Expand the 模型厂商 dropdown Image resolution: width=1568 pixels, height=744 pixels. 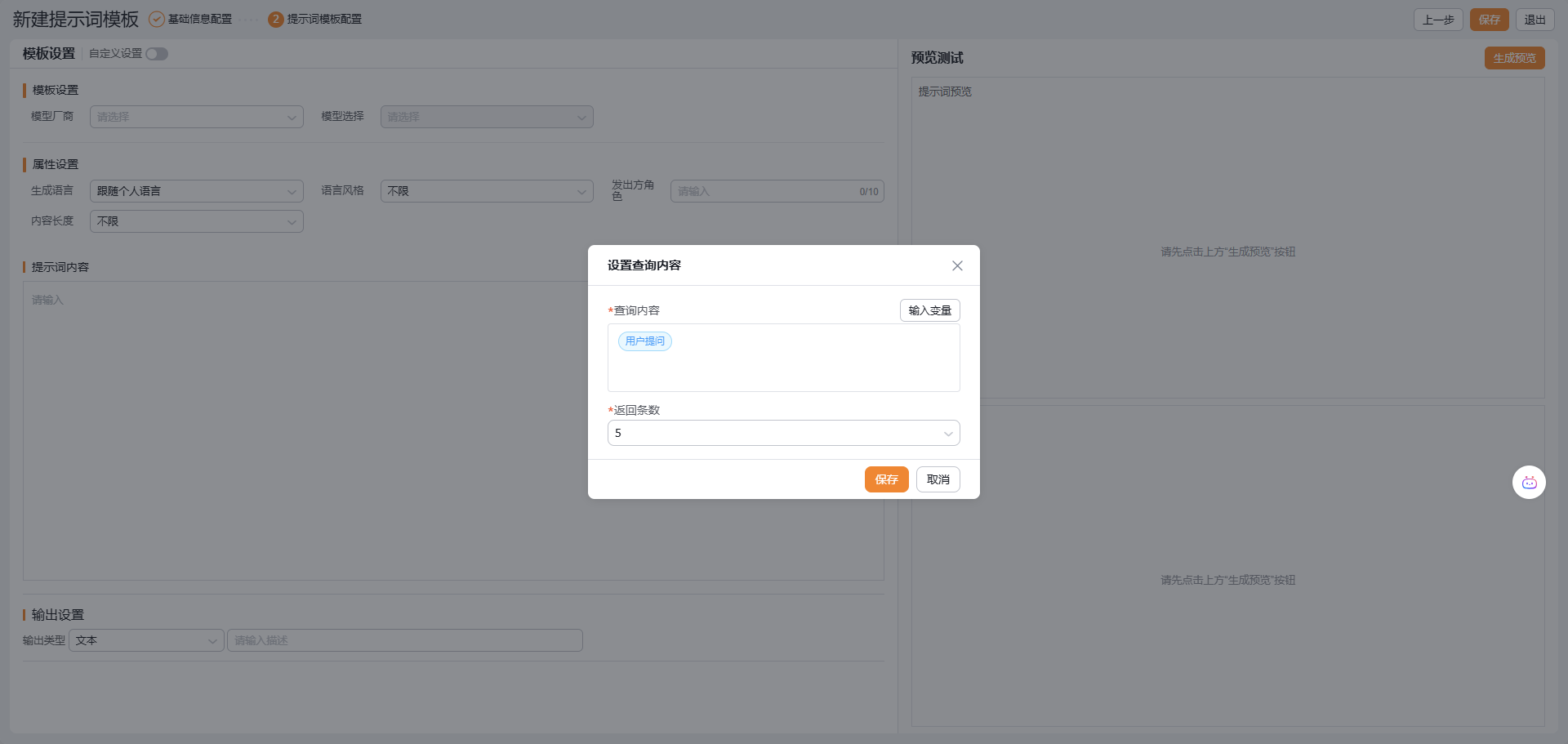click(x=196, y=117)
